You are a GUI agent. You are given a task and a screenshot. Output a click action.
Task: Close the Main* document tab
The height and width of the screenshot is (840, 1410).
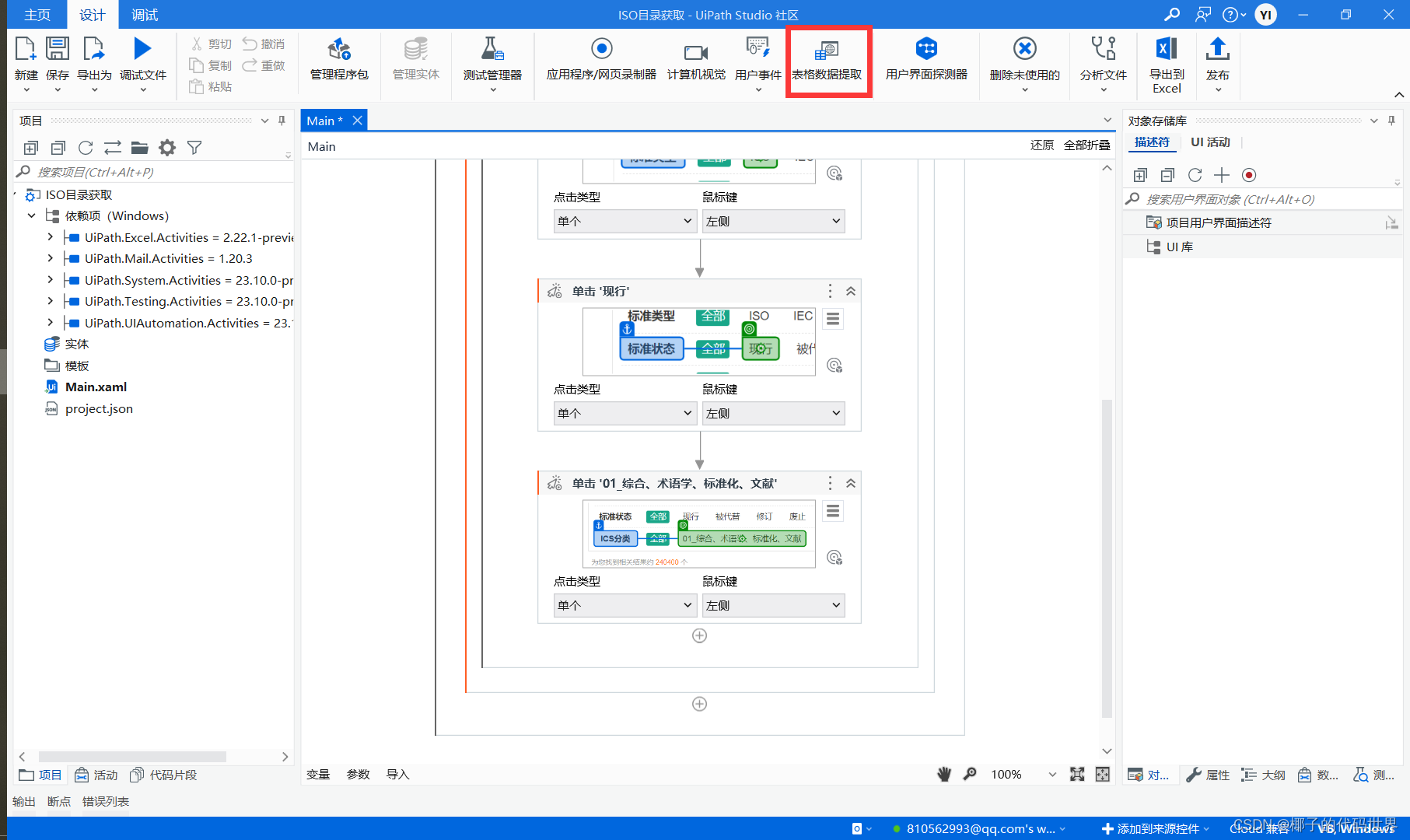pos(357,121)
